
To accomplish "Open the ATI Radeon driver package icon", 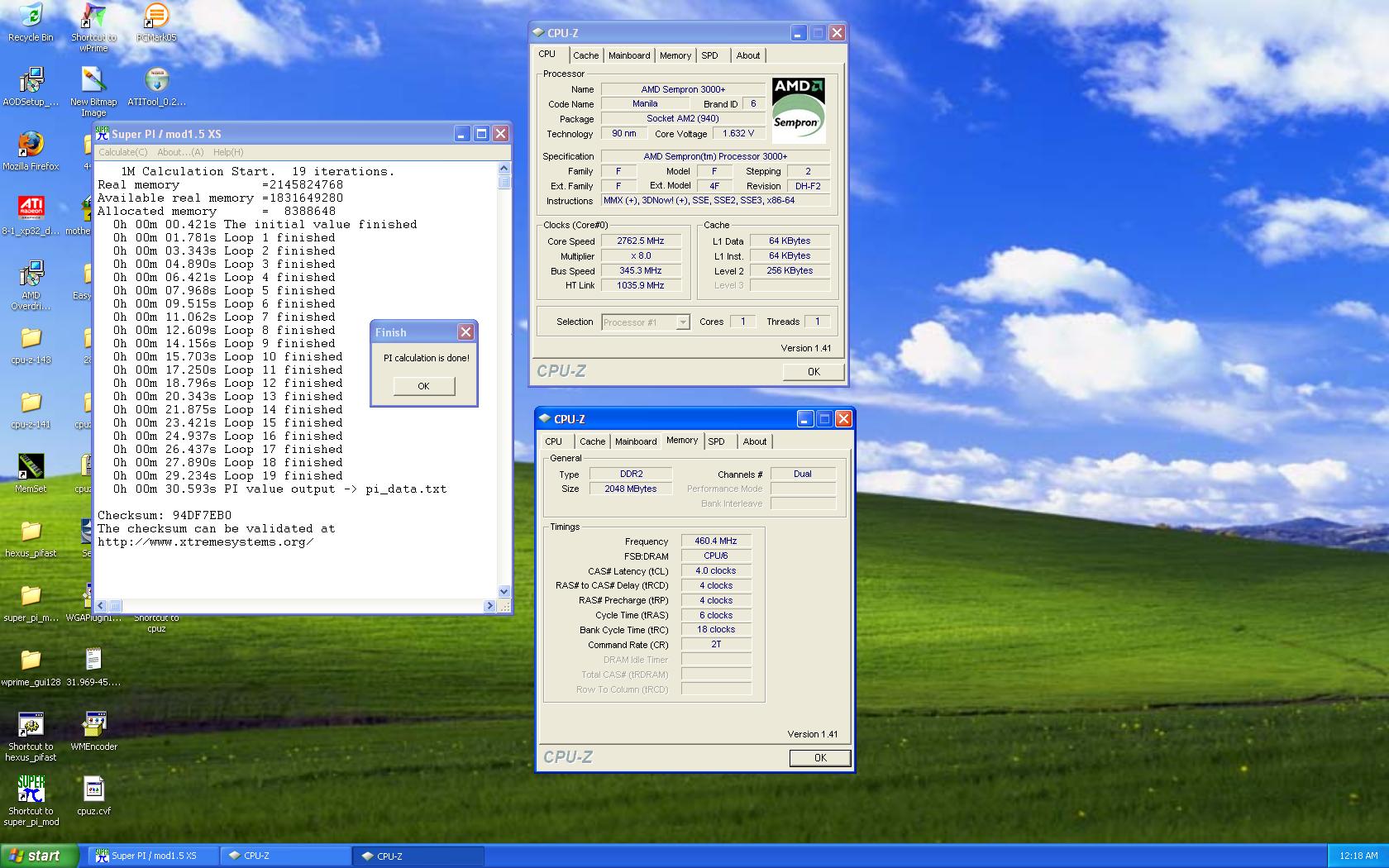I will [31, 216].
